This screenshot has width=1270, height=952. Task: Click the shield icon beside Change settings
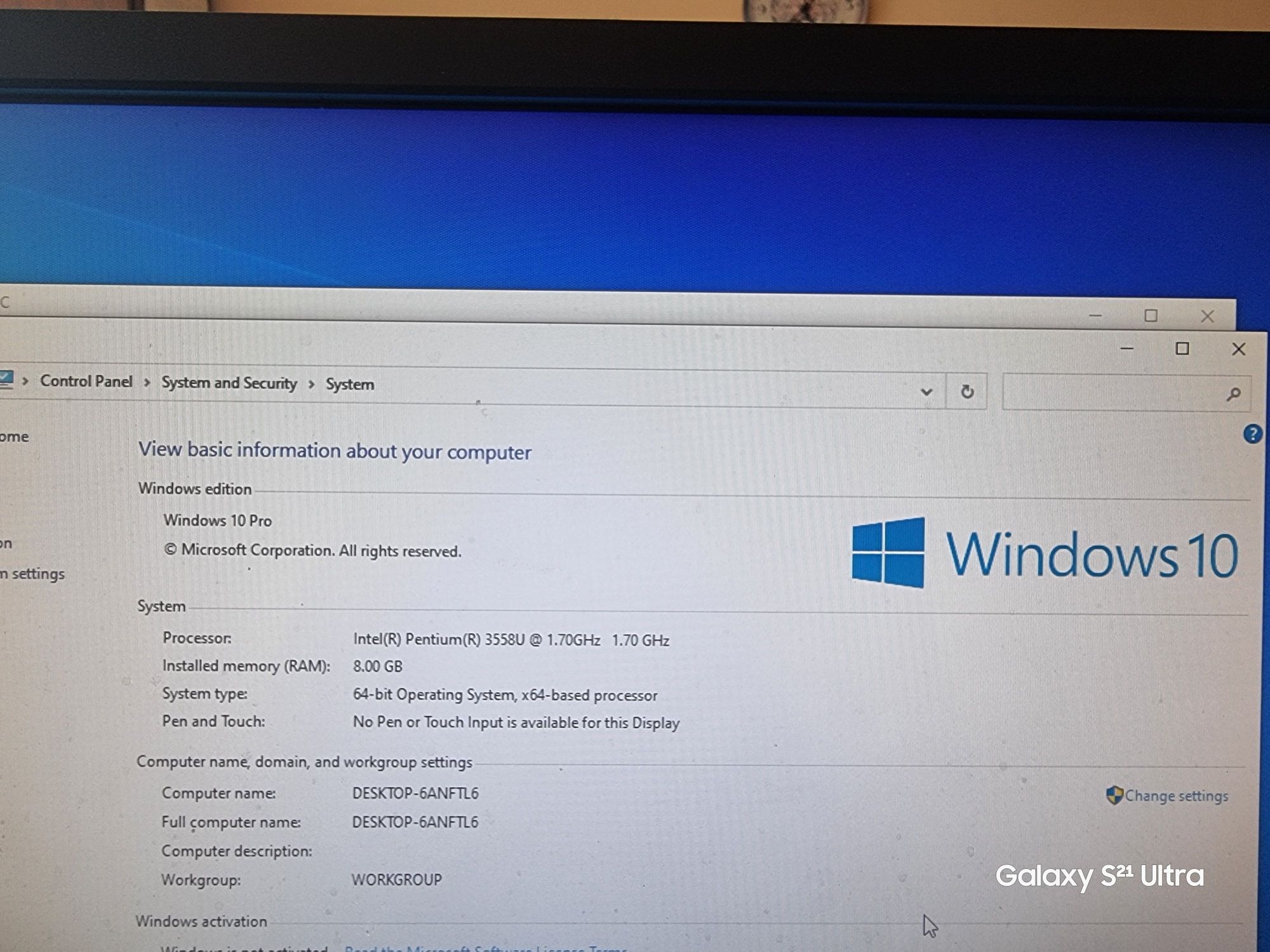1114,795
